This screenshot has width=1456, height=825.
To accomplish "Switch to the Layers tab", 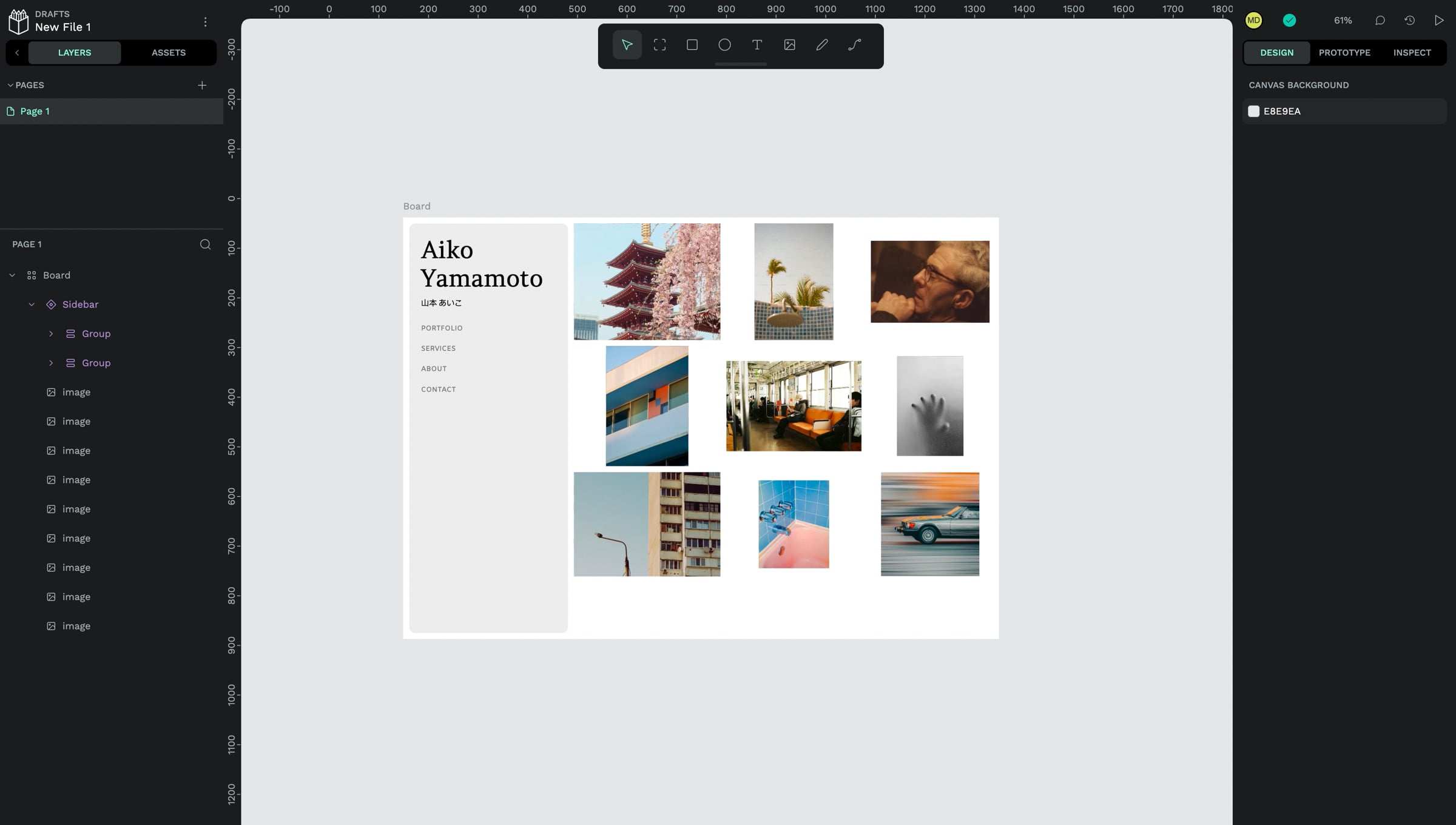I will [75, 53].
